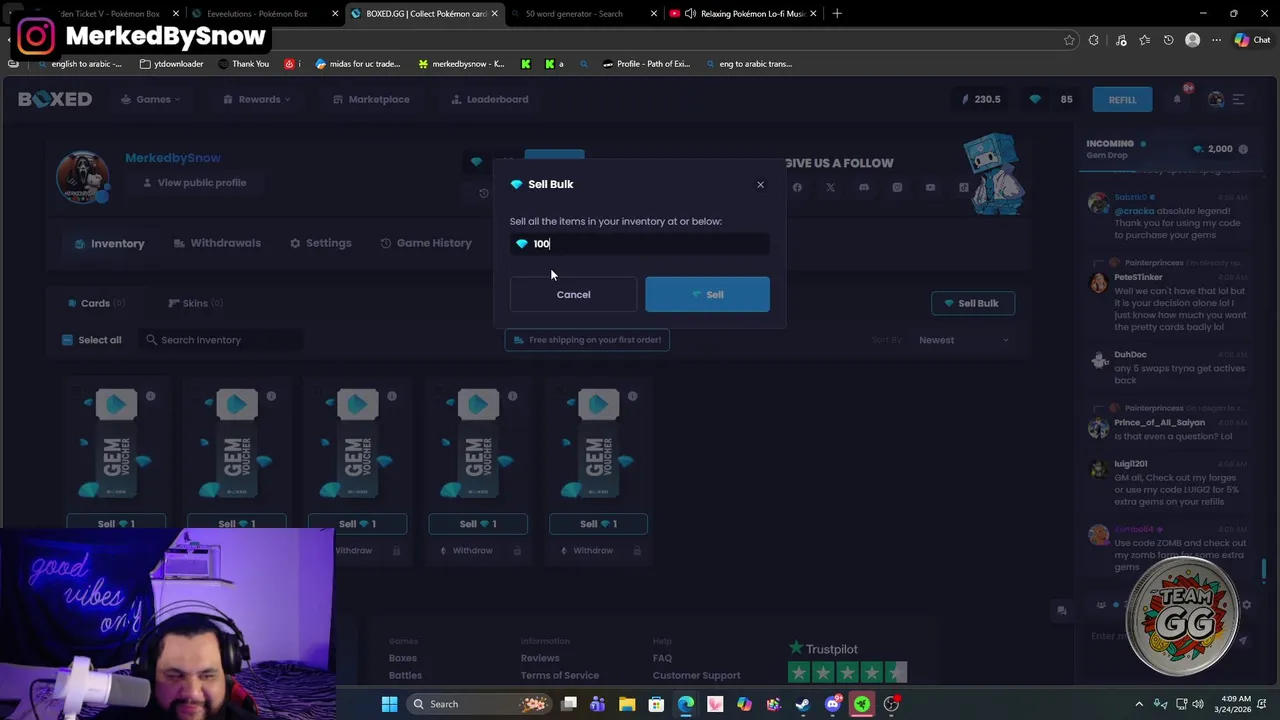Open the Facebook social icon
Image resolution: width=1280 pixels, height=720 pixels.
797,187
